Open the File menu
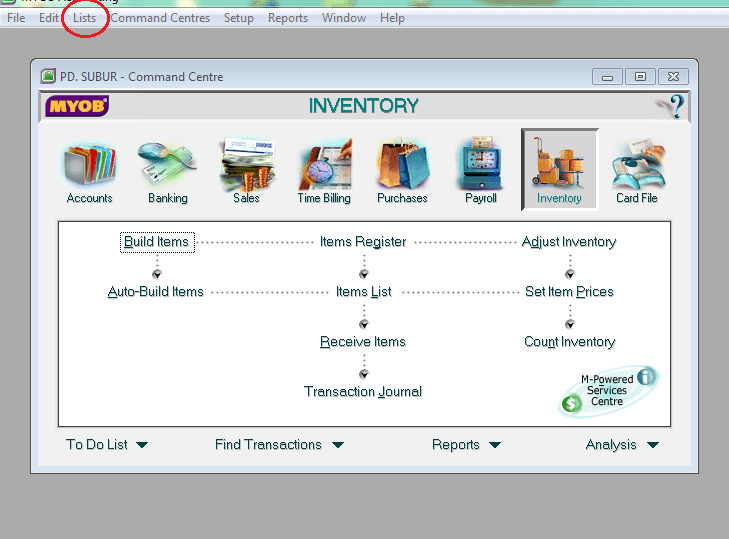This screenshot has height=539, width=729. click(16, 18)
